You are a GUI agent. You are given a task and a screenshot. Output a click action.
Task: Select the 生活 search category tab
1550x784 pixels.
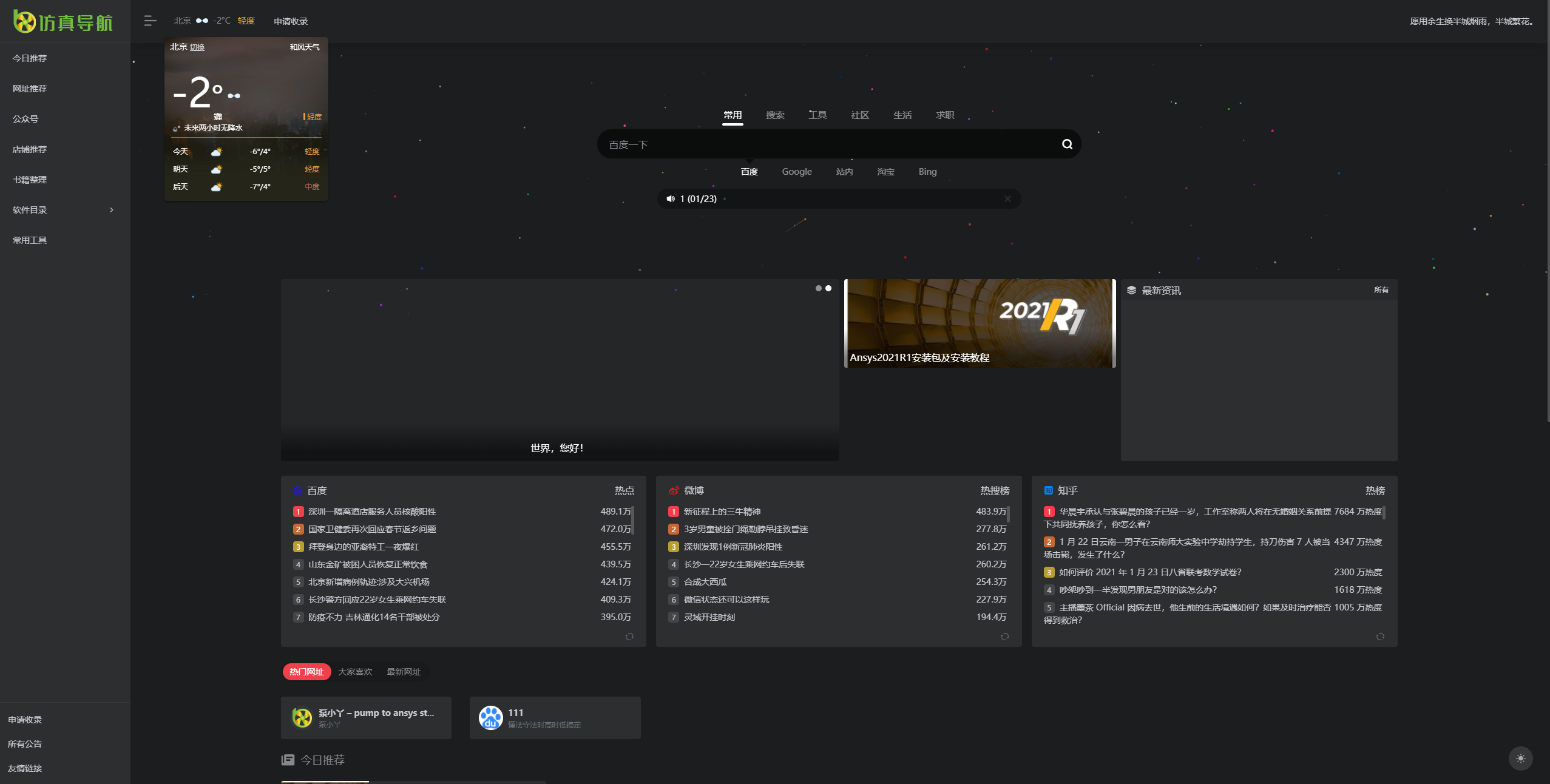click(x=902, y=115)
